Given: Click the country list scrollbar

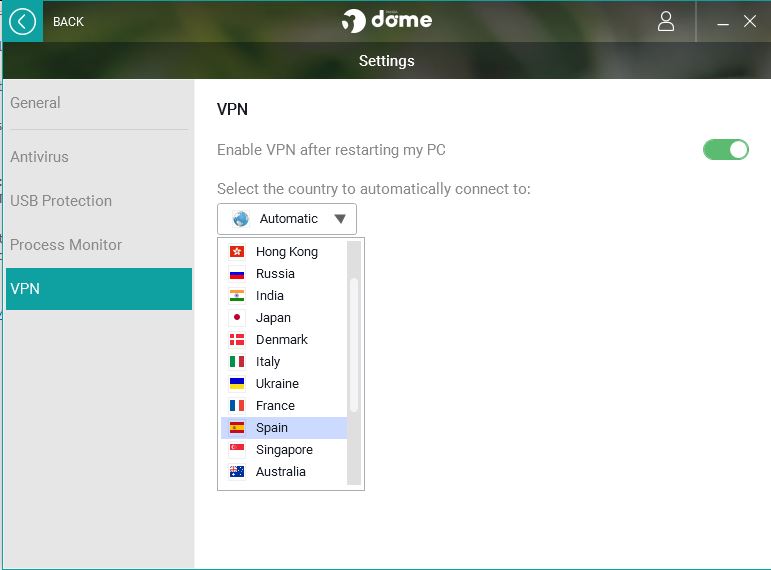Looking at the screenshot, I should click(354, 345).
